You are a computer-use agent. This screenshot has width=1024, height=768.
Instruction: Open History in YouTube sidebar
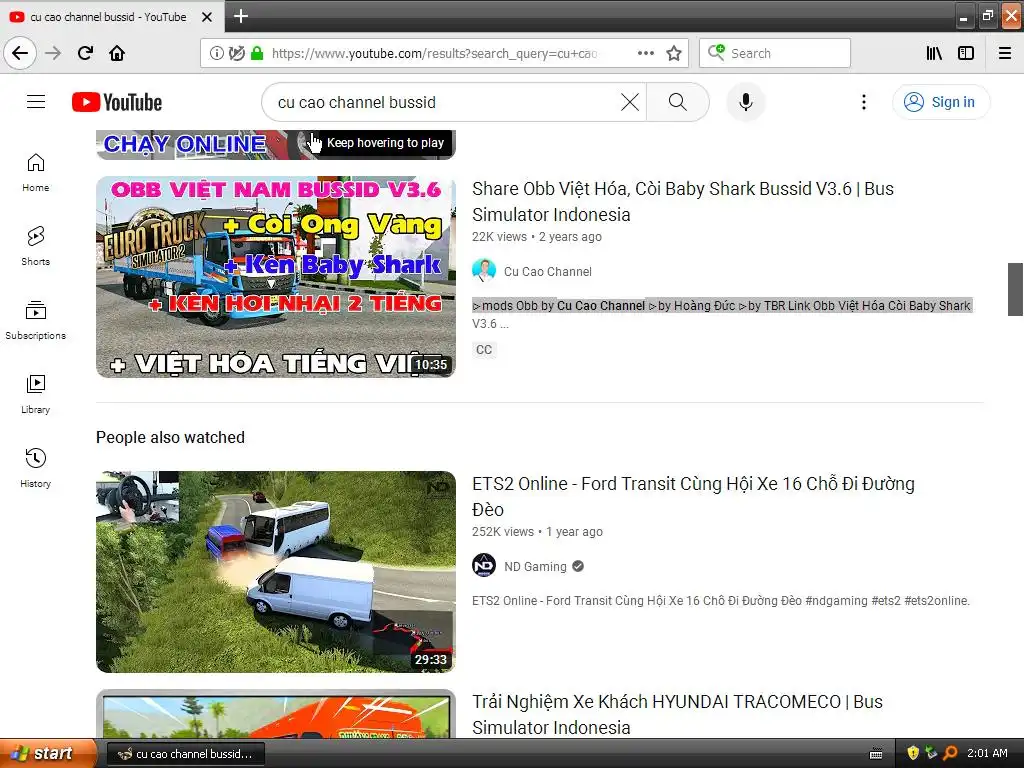(x=36, y=468)
